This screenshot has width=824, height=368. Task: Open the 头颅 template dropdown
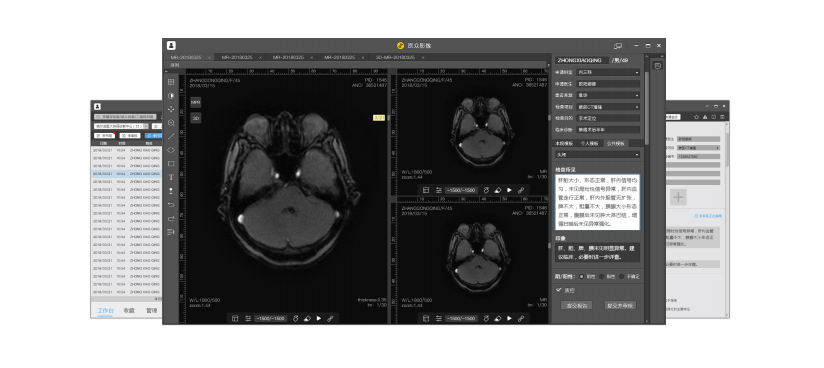pos(598,155)
